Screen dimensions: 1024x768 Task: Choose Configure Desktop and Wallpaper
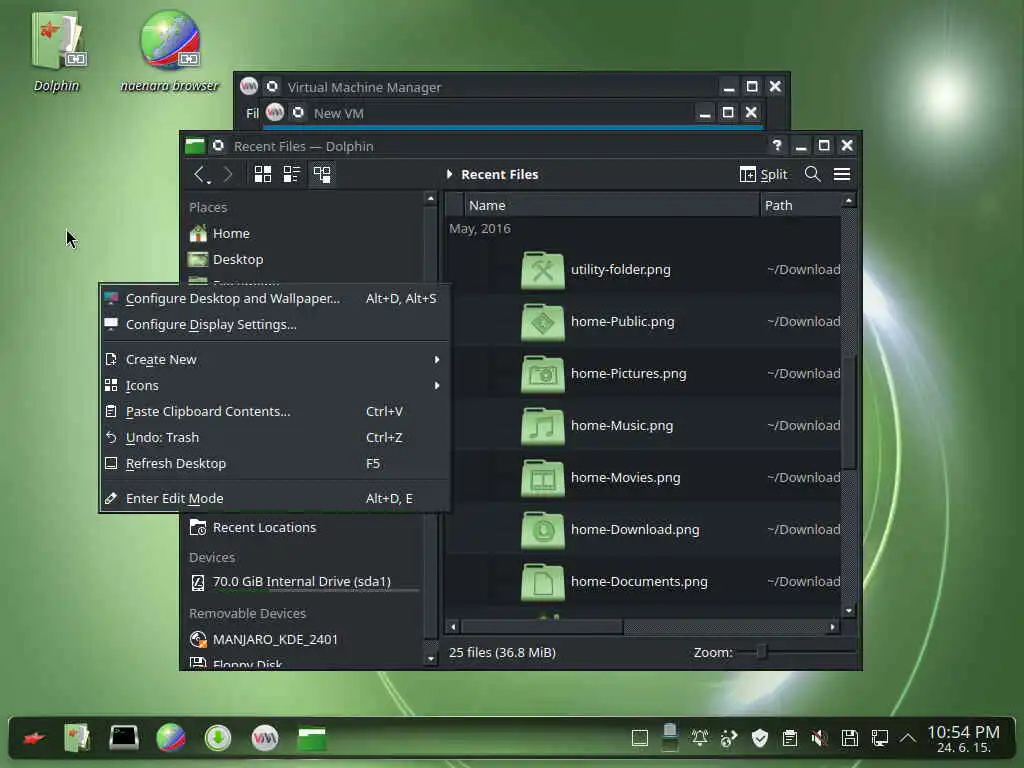point(274,298)
